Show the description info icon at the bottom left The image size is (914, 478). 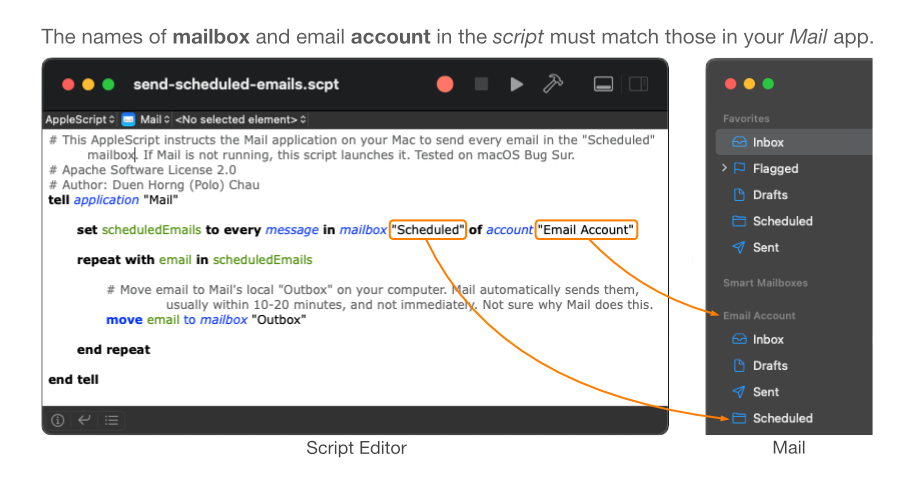click(x=57, y=420)
